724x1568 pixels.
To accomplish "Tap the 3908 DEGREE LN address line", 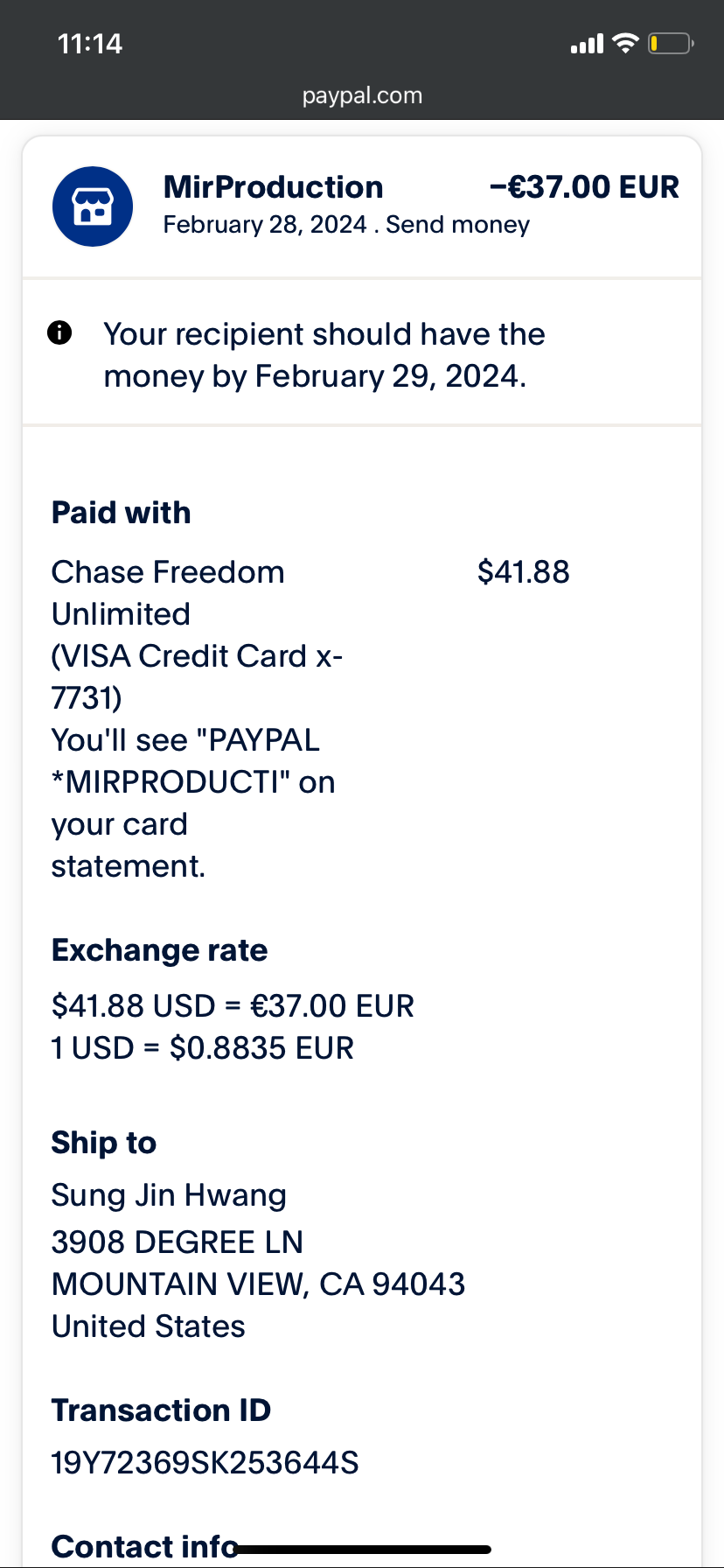I will 177,1242.
